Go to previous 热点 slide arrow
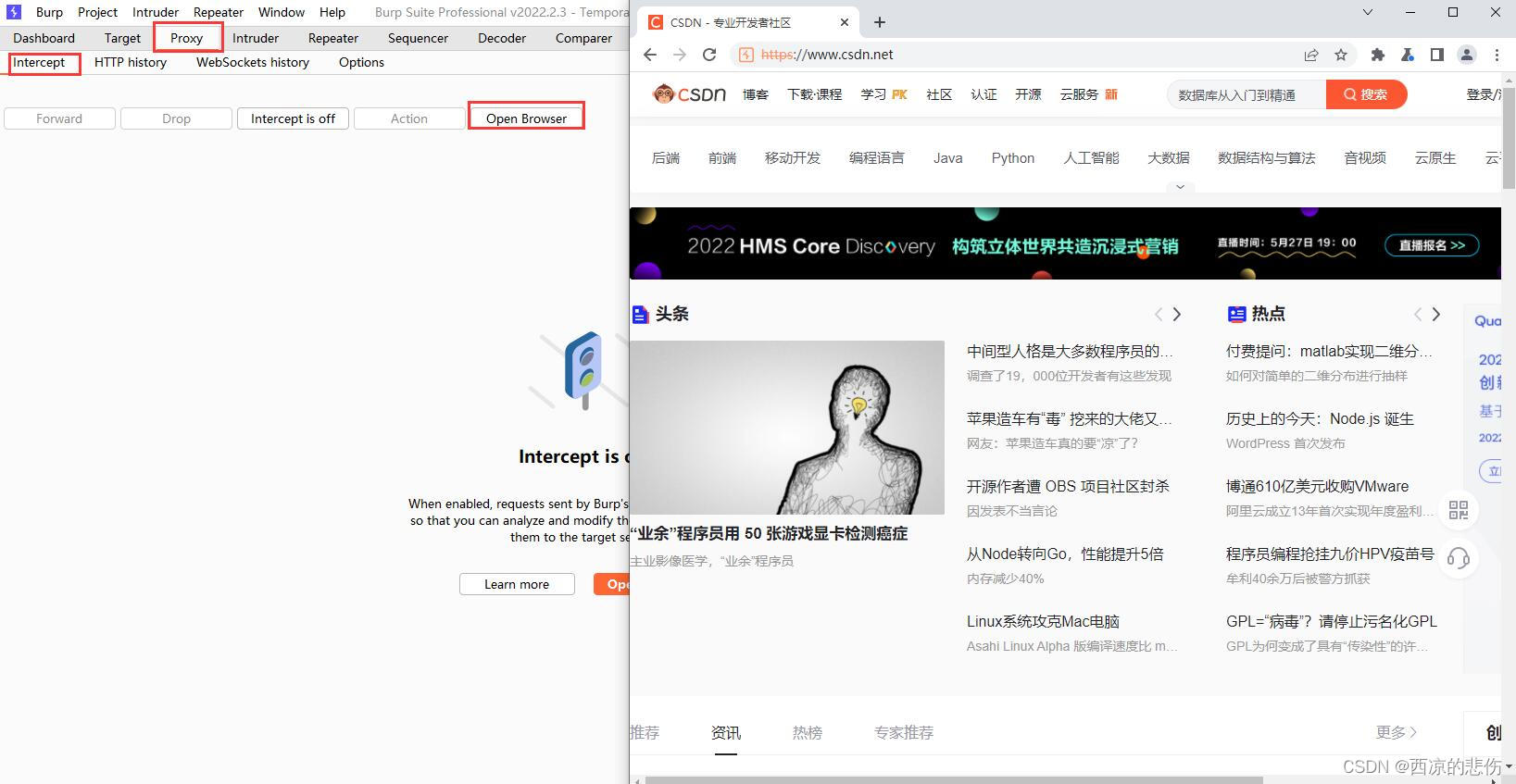Screen dimensions: 1516x784 click(x=1417, y=315)
